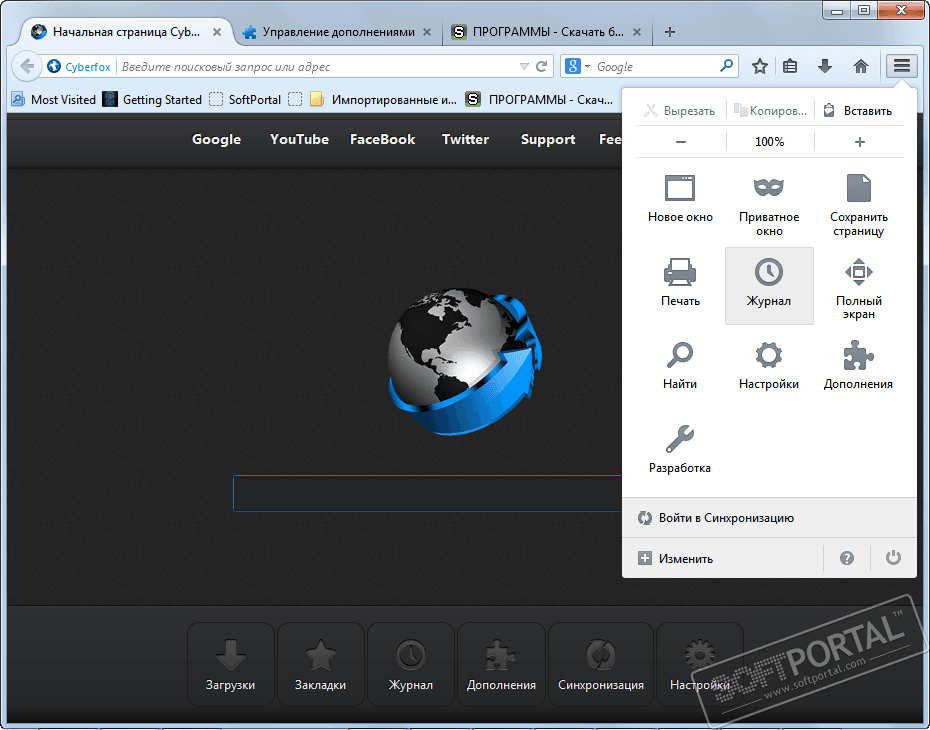Open Настройки tile on the start page

click(700, 664)
